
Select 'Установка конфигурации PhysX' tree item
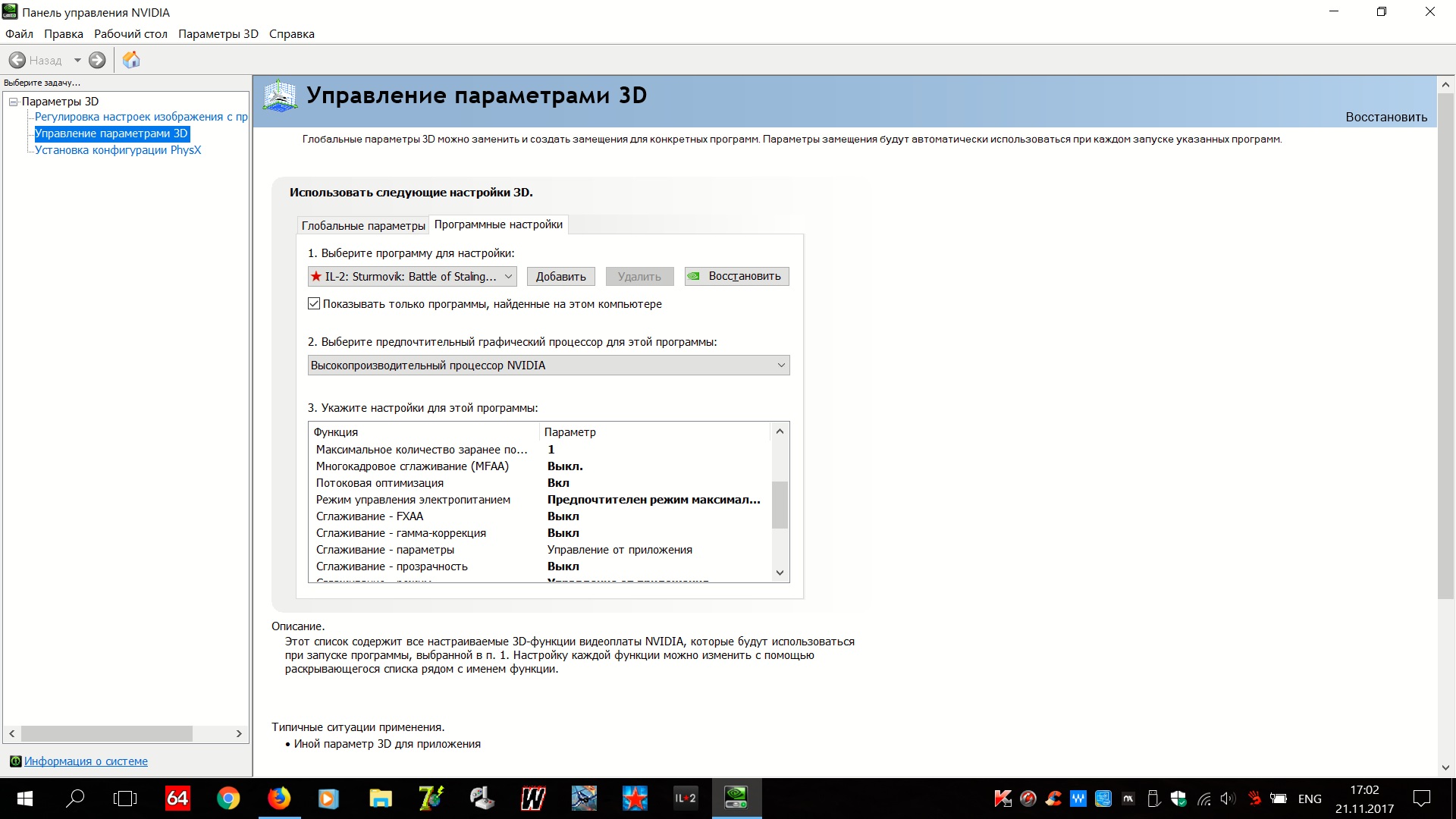pyautogui.click(x=118, y=150)
